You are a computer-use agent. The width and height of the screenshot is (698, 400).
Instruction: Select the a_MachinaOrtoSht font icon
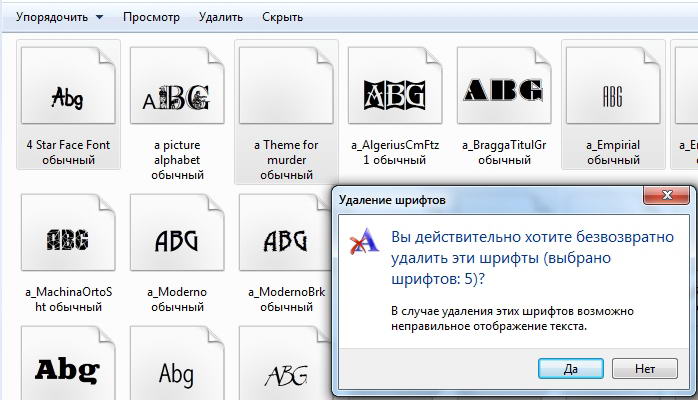point(68,232)
